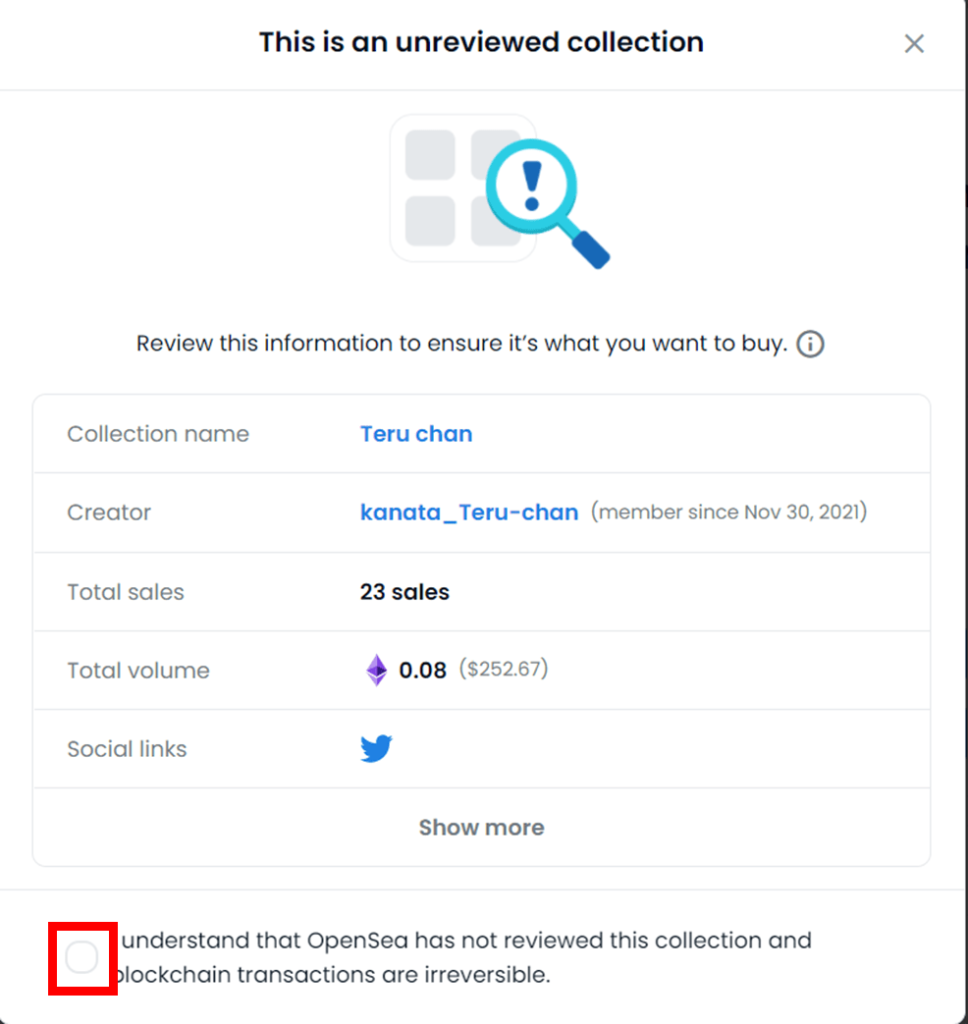Viewport: 968px width, 1024px height.
Task: Click the 'Review this information' sentence
Action: (461, 344)
